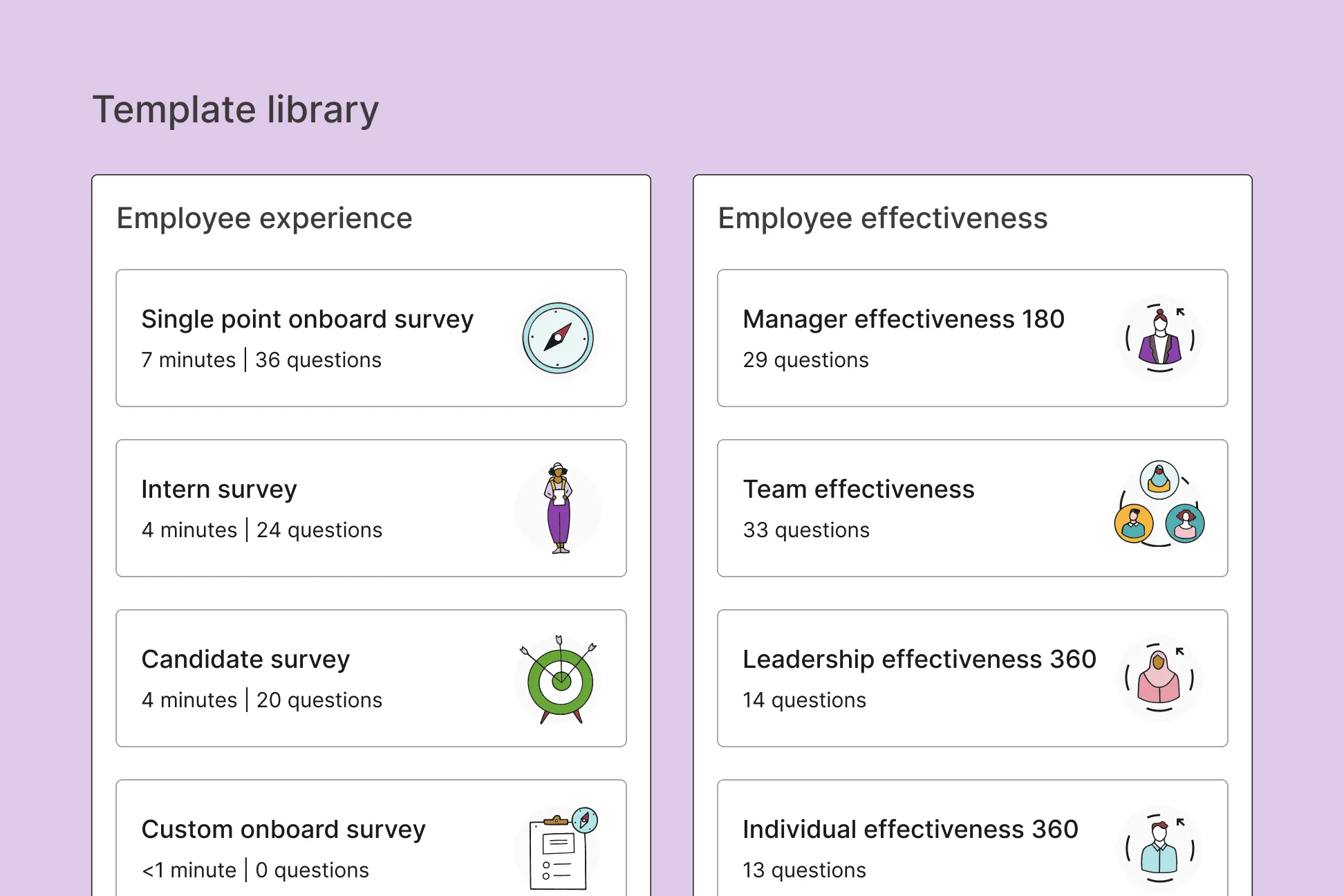
Task: Open Individual effectiveness 360 template
Action: (x=910, y=830)
